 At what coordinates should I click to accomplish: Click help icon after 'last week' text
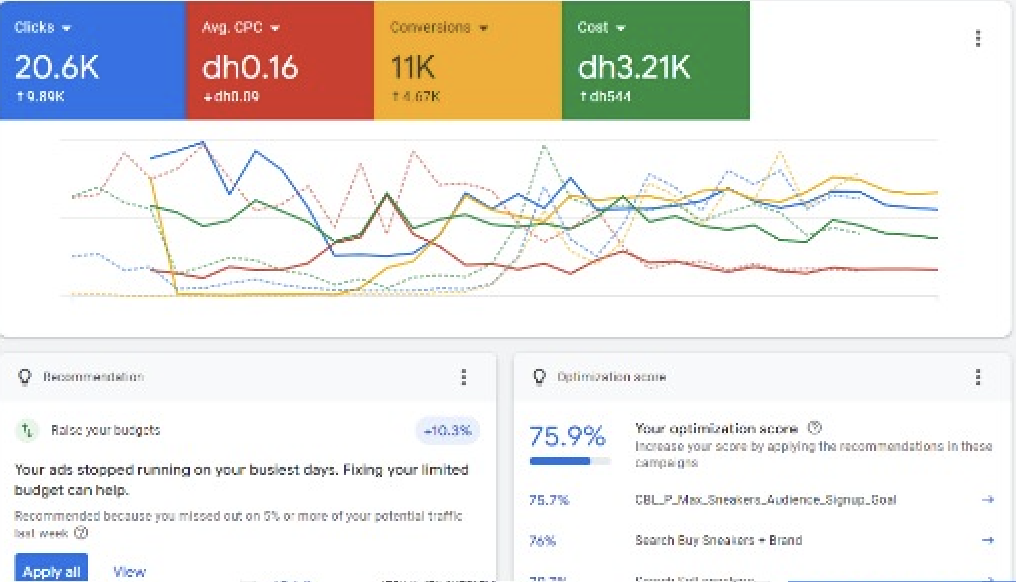coord(81,533)
